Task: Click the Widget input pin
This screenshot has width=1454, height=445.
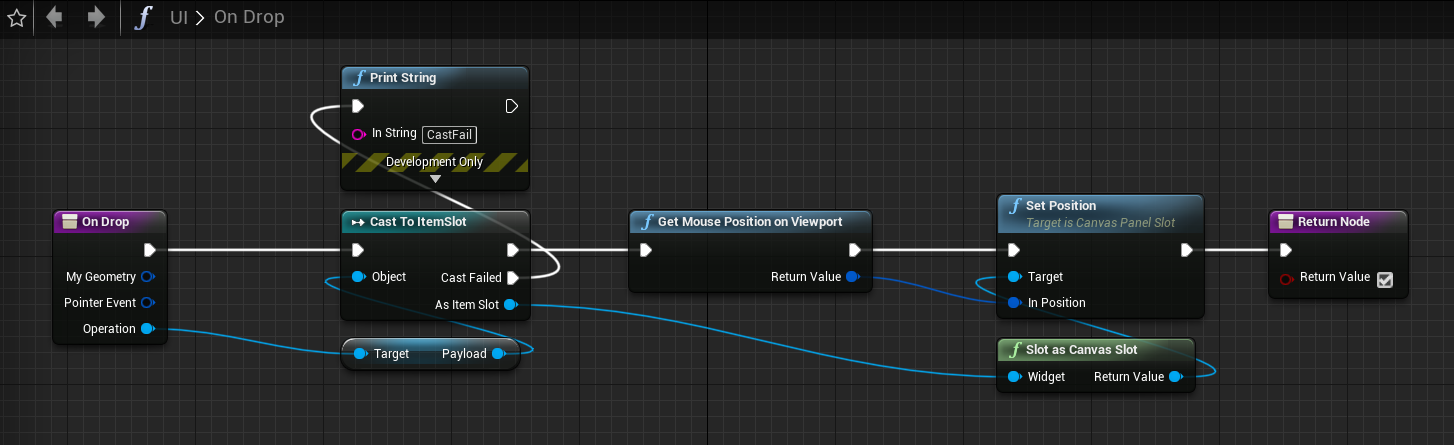Action: point(1014,377)
